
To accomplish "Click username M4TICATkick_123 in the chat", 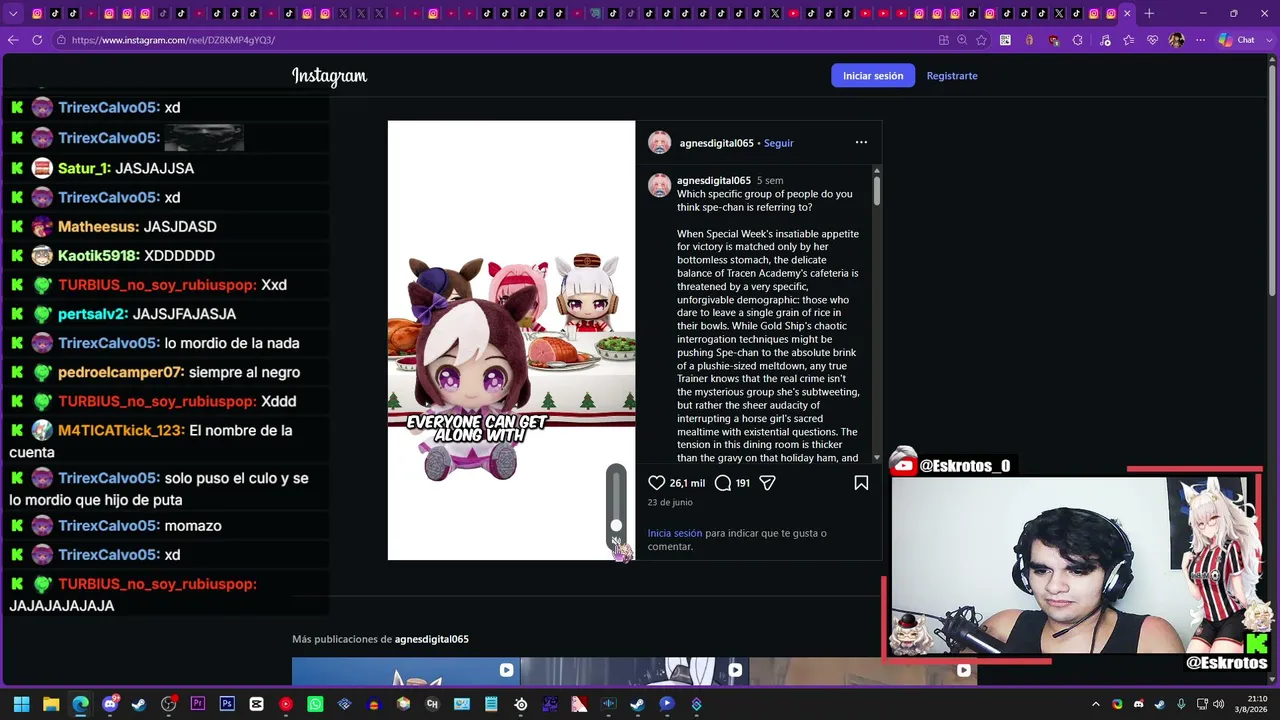I will tap(120, 430).
